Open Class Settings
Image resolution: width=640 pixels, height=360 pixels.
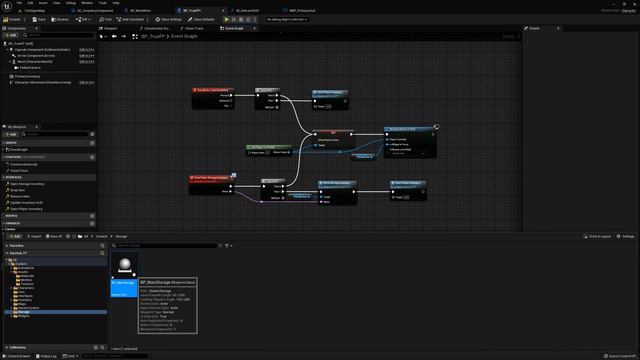(169, 19)
